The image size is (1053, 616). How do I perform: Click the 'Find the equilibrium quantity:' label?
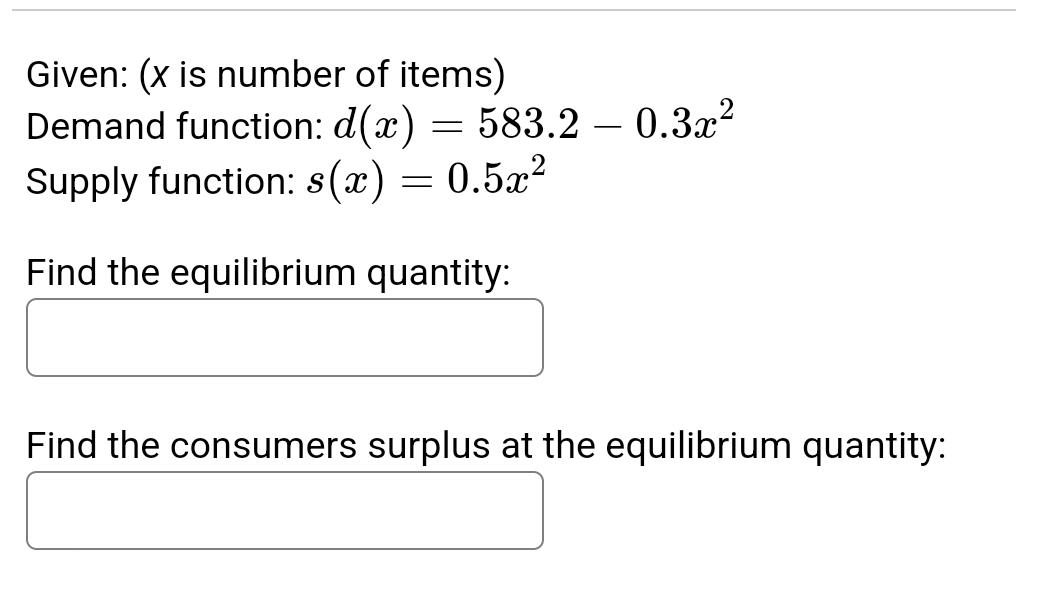(268, 272)
